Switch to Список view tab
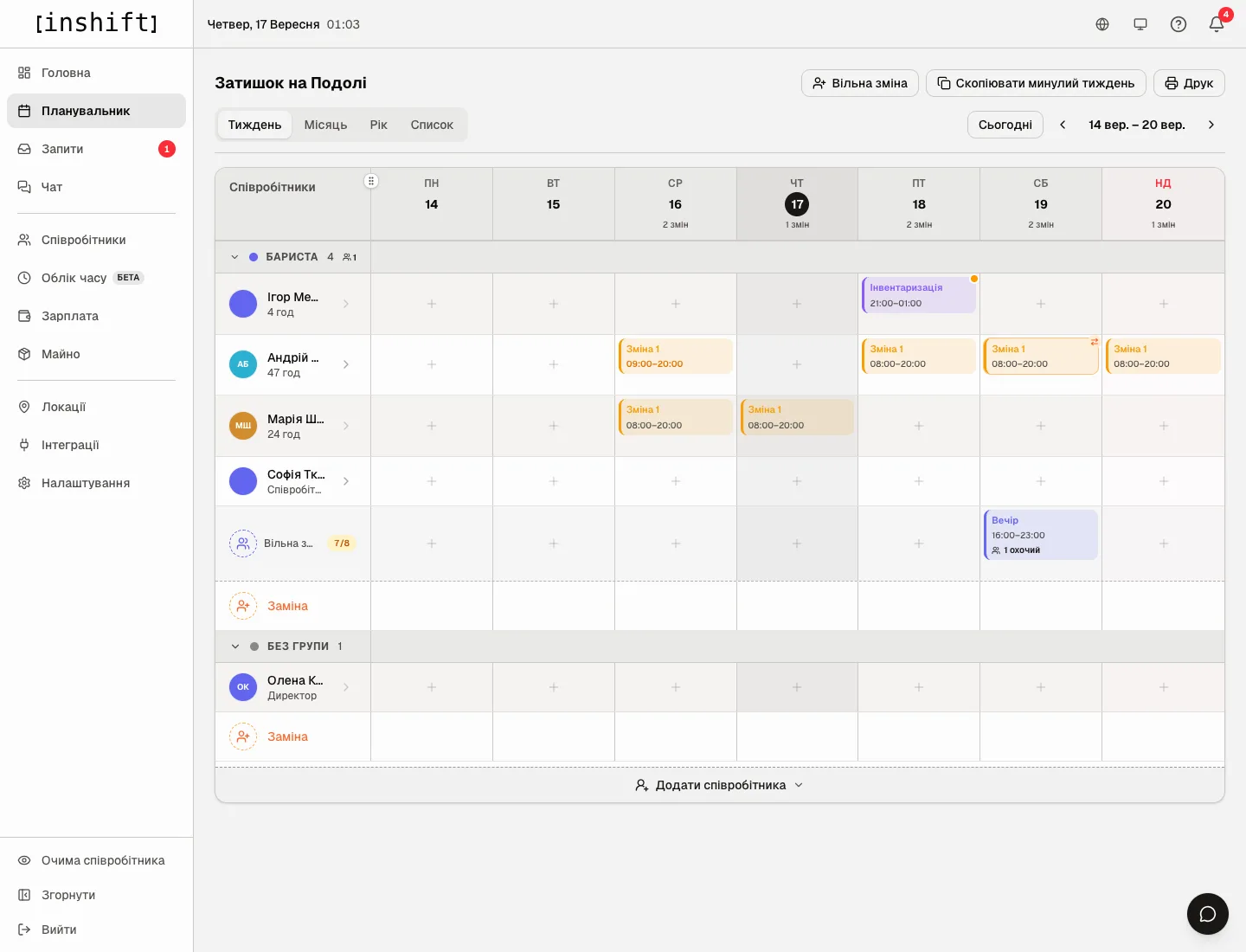The image size is (1246, 952). pyautogui.click(x=432, y=125)
